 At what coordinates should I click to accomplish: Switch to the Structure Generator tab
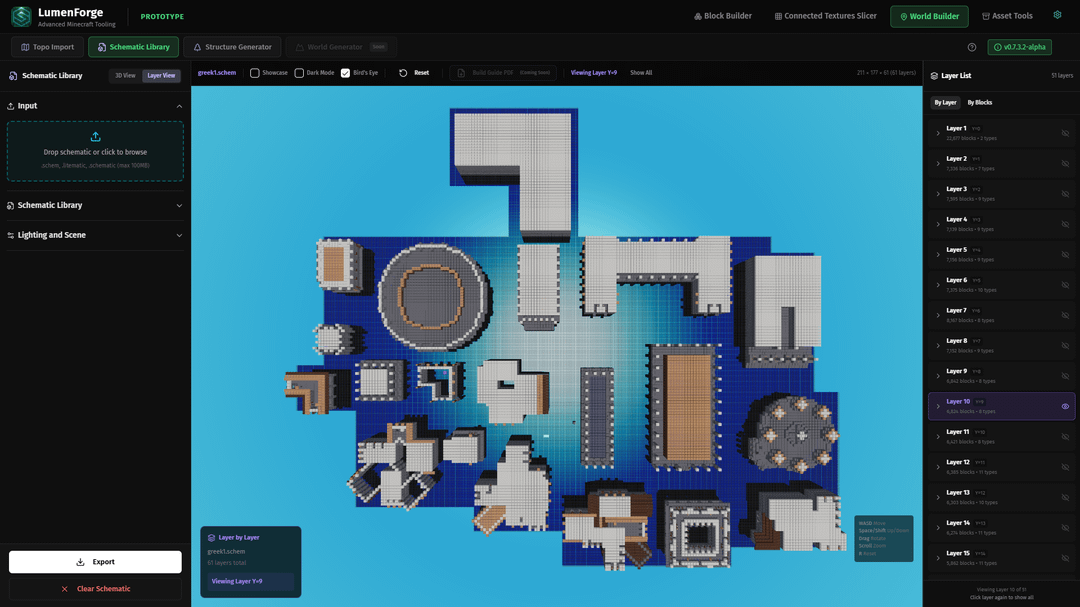pyautogui.click(x=232, y=47)
